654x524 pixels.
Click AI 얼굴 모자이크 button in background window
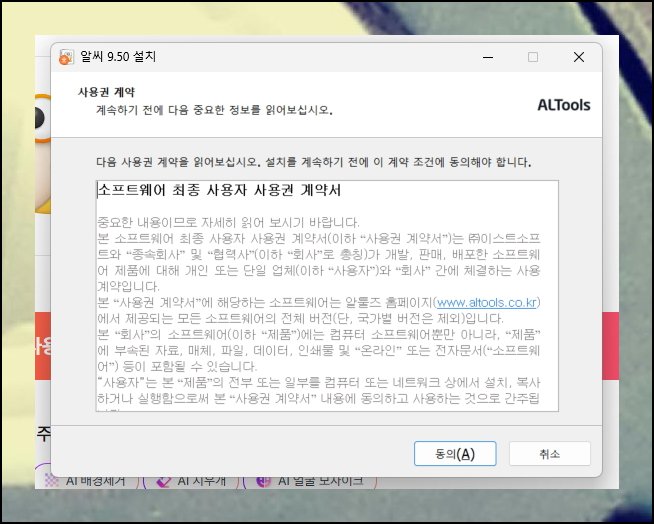(x=310, y=481)
